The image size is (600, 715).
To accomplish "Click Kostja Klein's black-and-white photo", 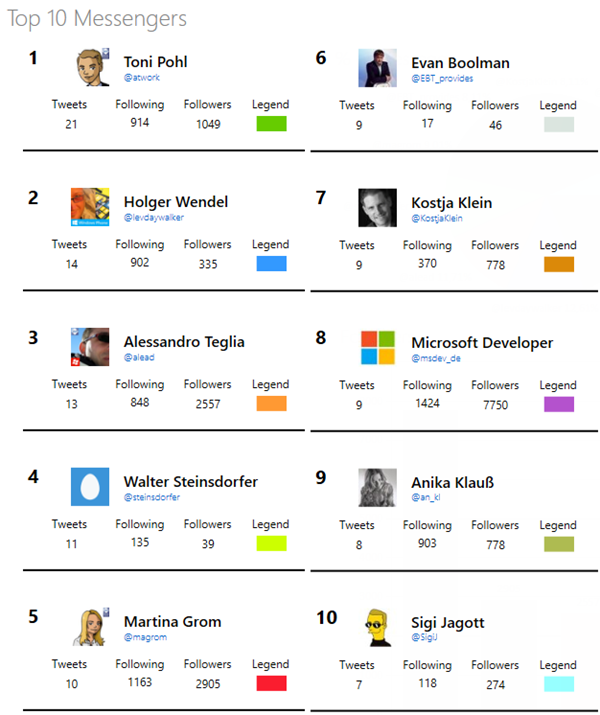I will pyautogui.click(x=378, y=207).
